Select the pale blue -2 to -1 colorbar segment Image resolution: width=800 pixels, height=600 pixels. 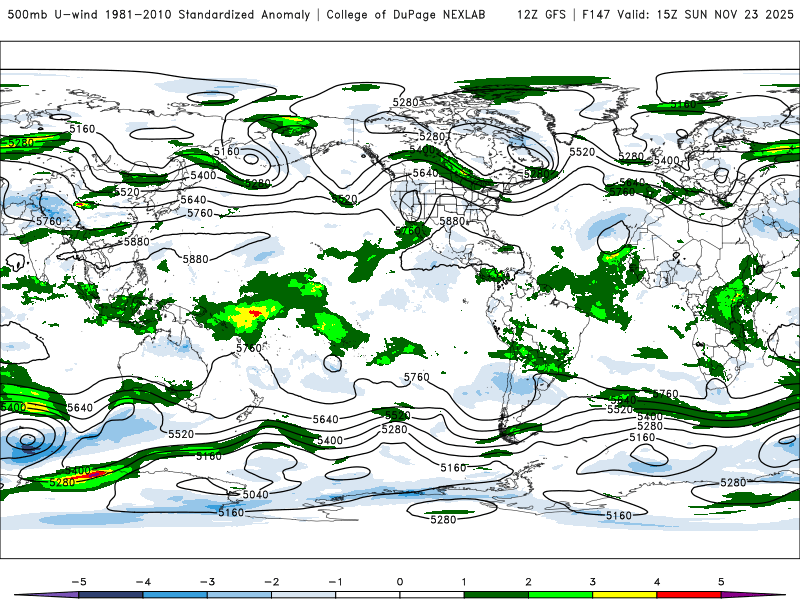[304, 595]
